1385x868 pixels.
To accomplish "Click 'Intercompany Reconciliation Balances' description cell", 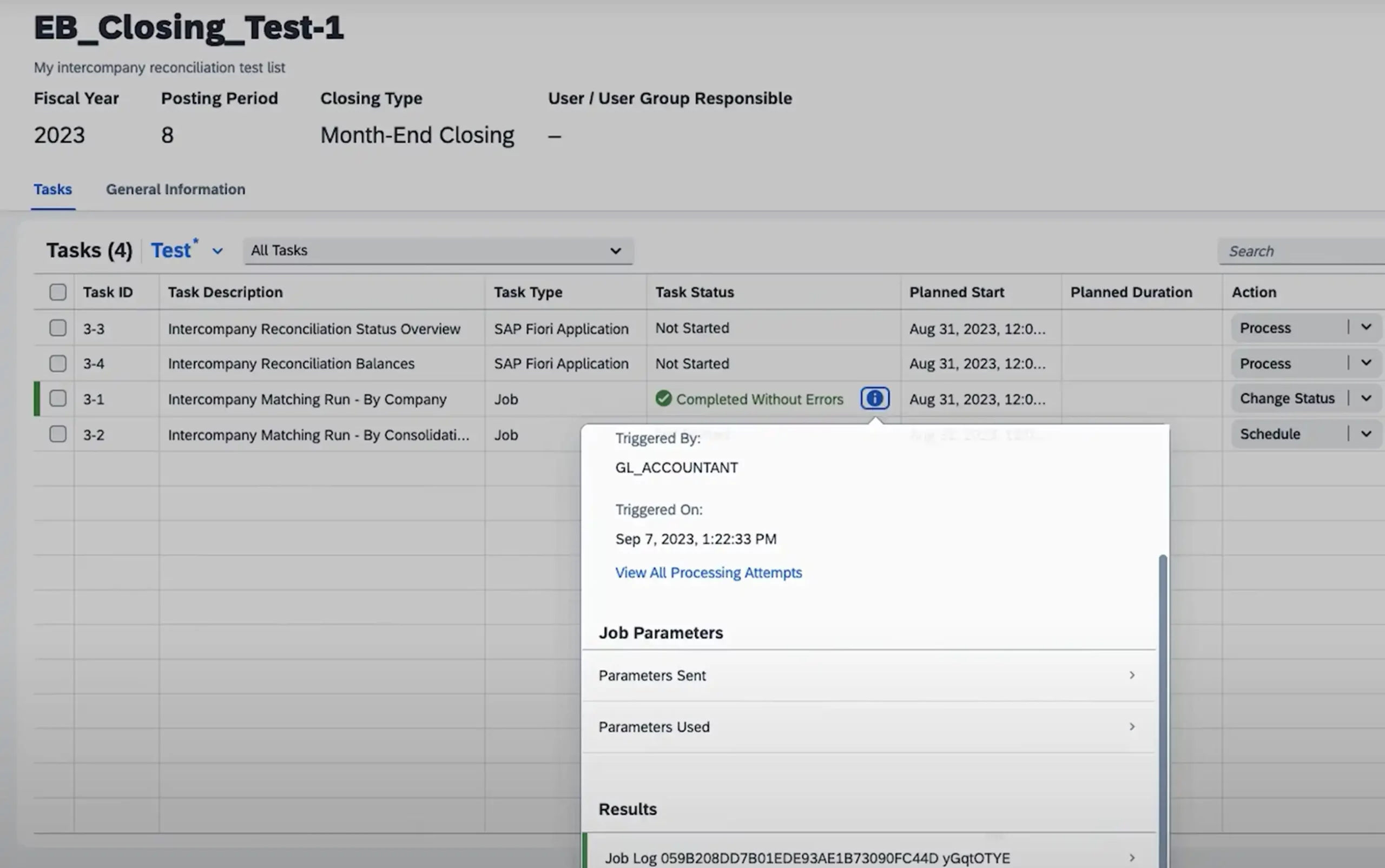I will (x=291, y=364).
